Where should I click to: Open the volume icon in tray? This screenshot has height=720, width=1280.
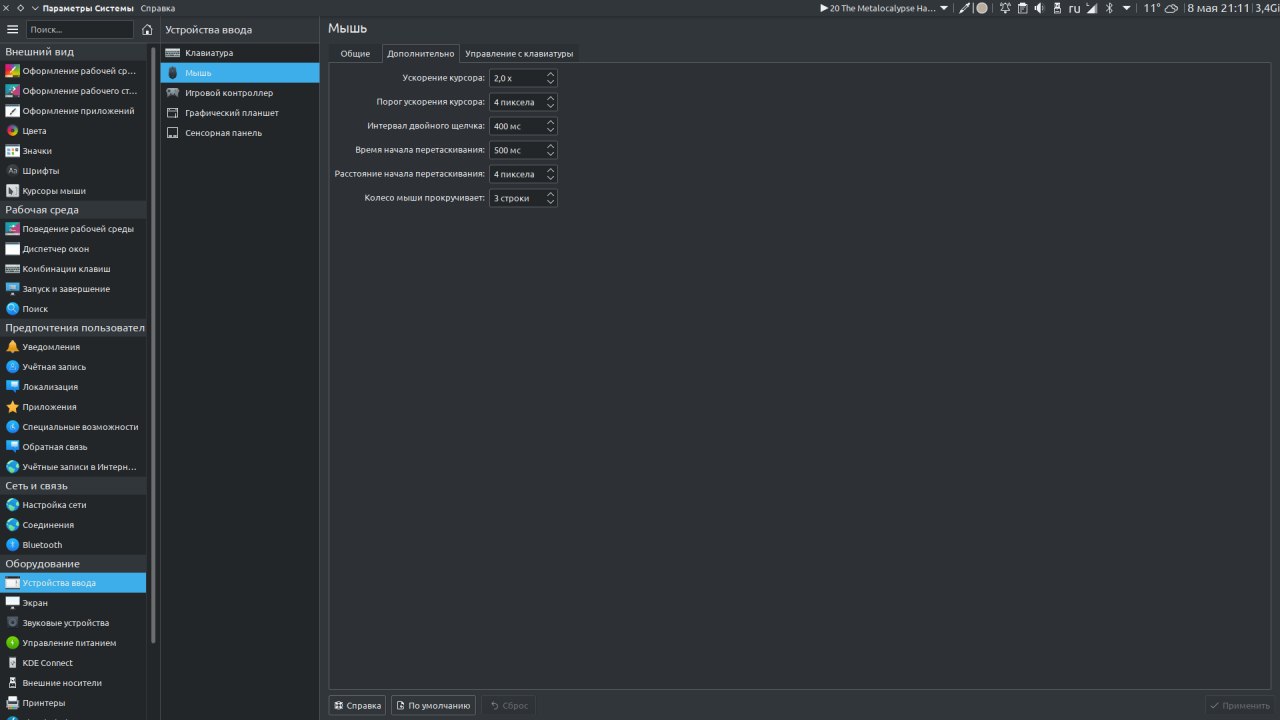1039,8
